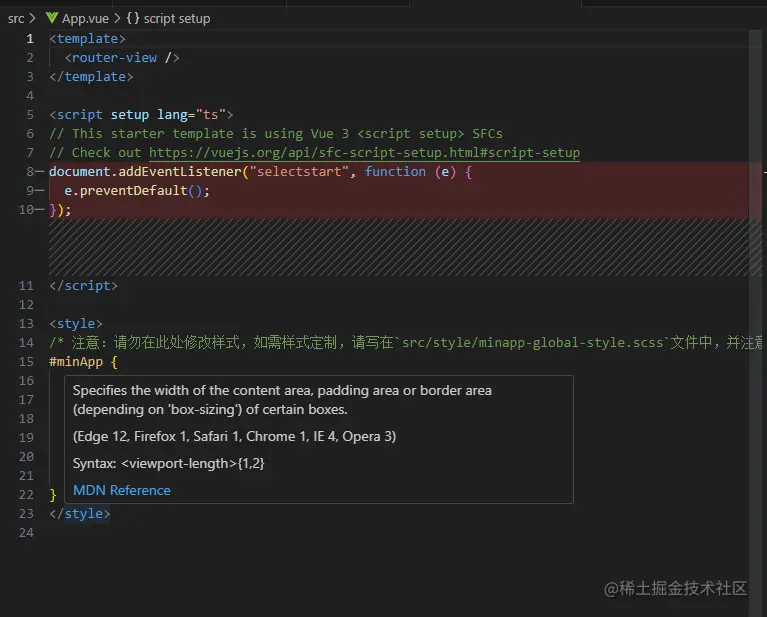Viewport: 767px width, 617px height.
Task: Click the browser compatibility text in tooltip
Action: pyautogui.click(x=234, y=436)
